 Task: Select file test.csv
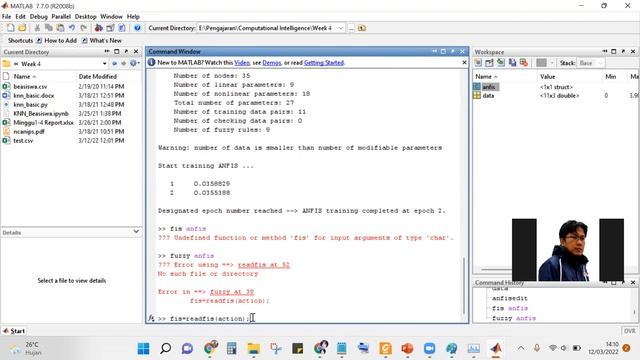point(23,140)
